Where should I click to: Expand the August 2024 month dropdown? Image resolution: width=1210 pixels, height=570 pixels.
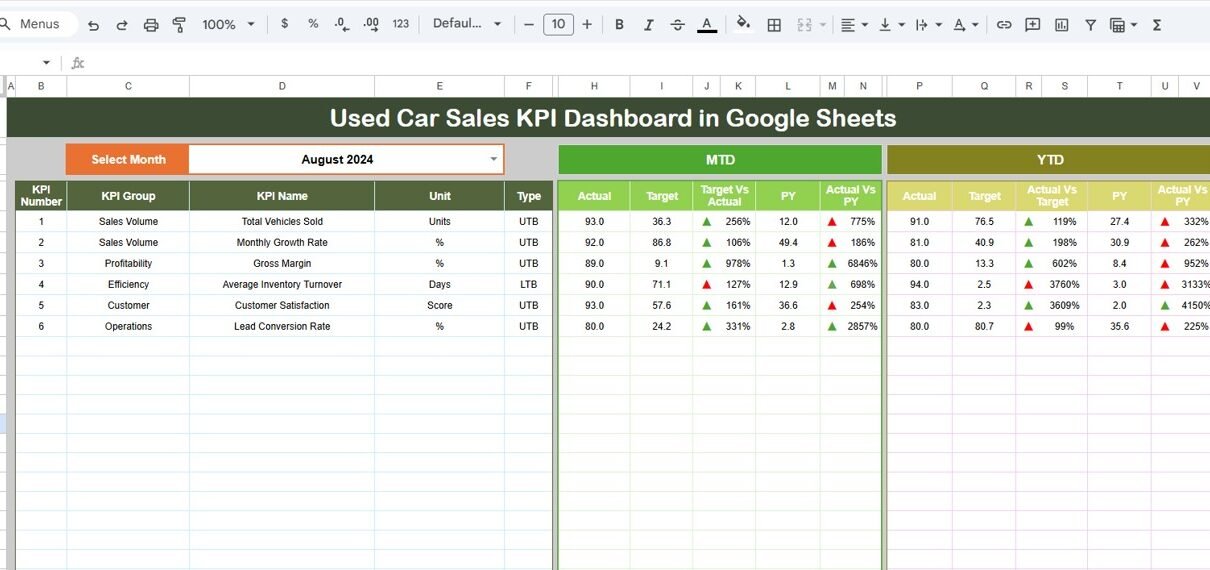pyautogui.click(x=493, y=159)
